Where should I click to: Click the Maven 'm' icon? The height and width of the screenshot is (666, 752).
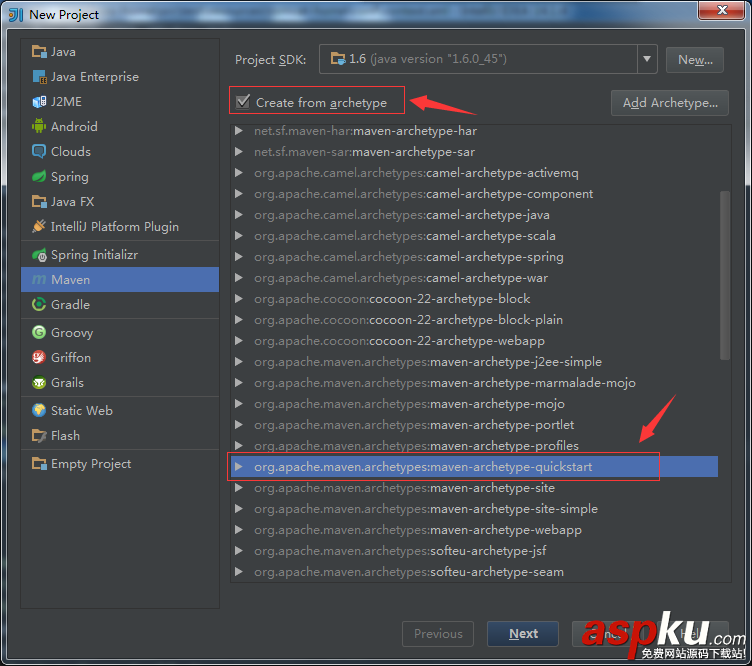pyautogui.click(x=39, y=280)
